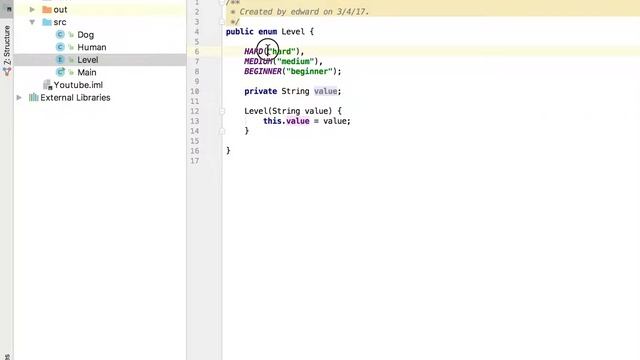Click the "medium" string literal
The width and height of the screenshot is (640, 360).
[x=296, y=61]
